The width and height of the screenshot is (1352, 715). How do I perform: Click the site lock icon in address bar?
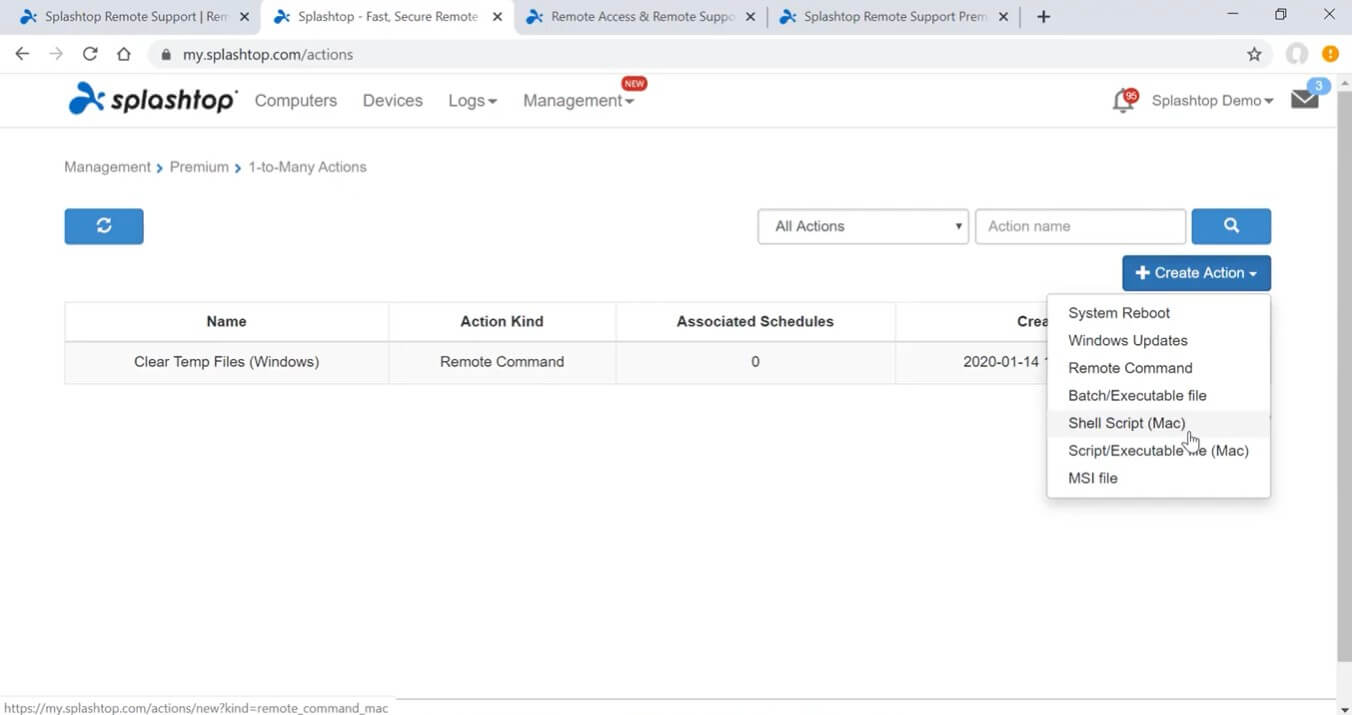[166, 55]
